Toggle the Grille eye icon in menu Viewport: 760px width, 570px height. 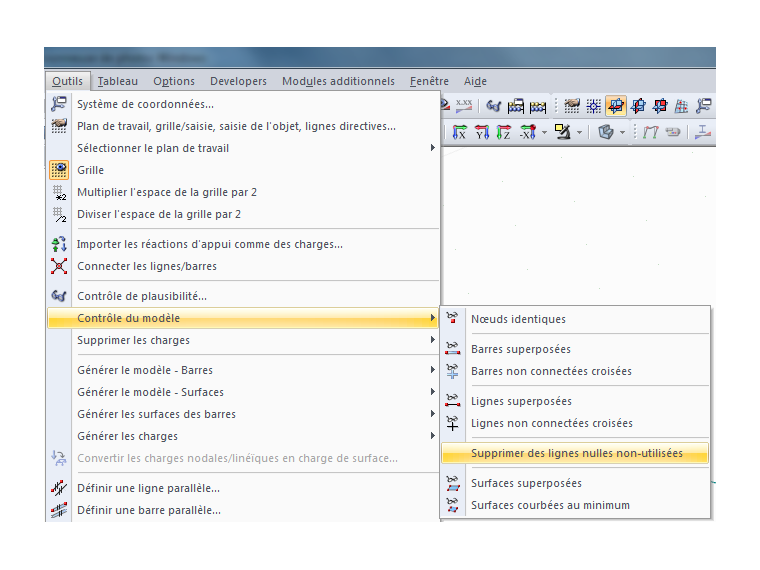point(59,170)
